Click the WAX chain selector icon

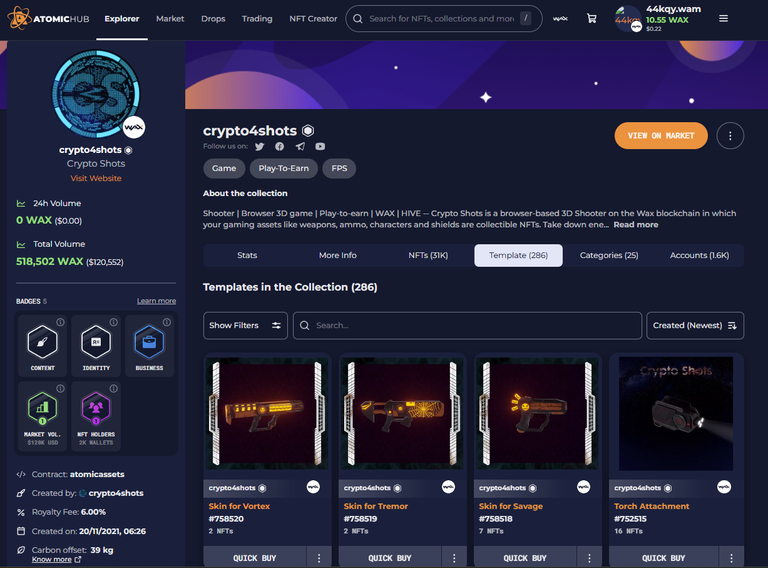(x=560, y=19)
